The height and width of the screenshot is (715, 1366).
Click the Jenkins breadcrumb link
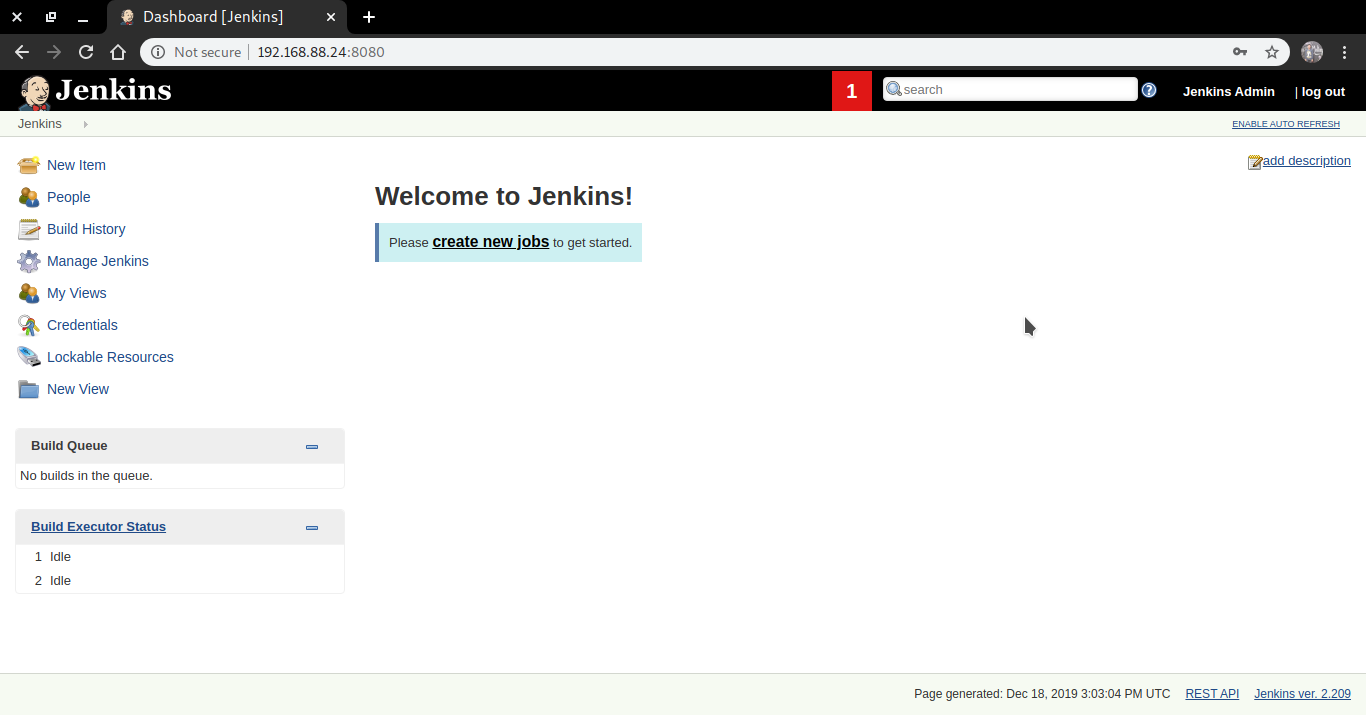click(x=40, y=124)
